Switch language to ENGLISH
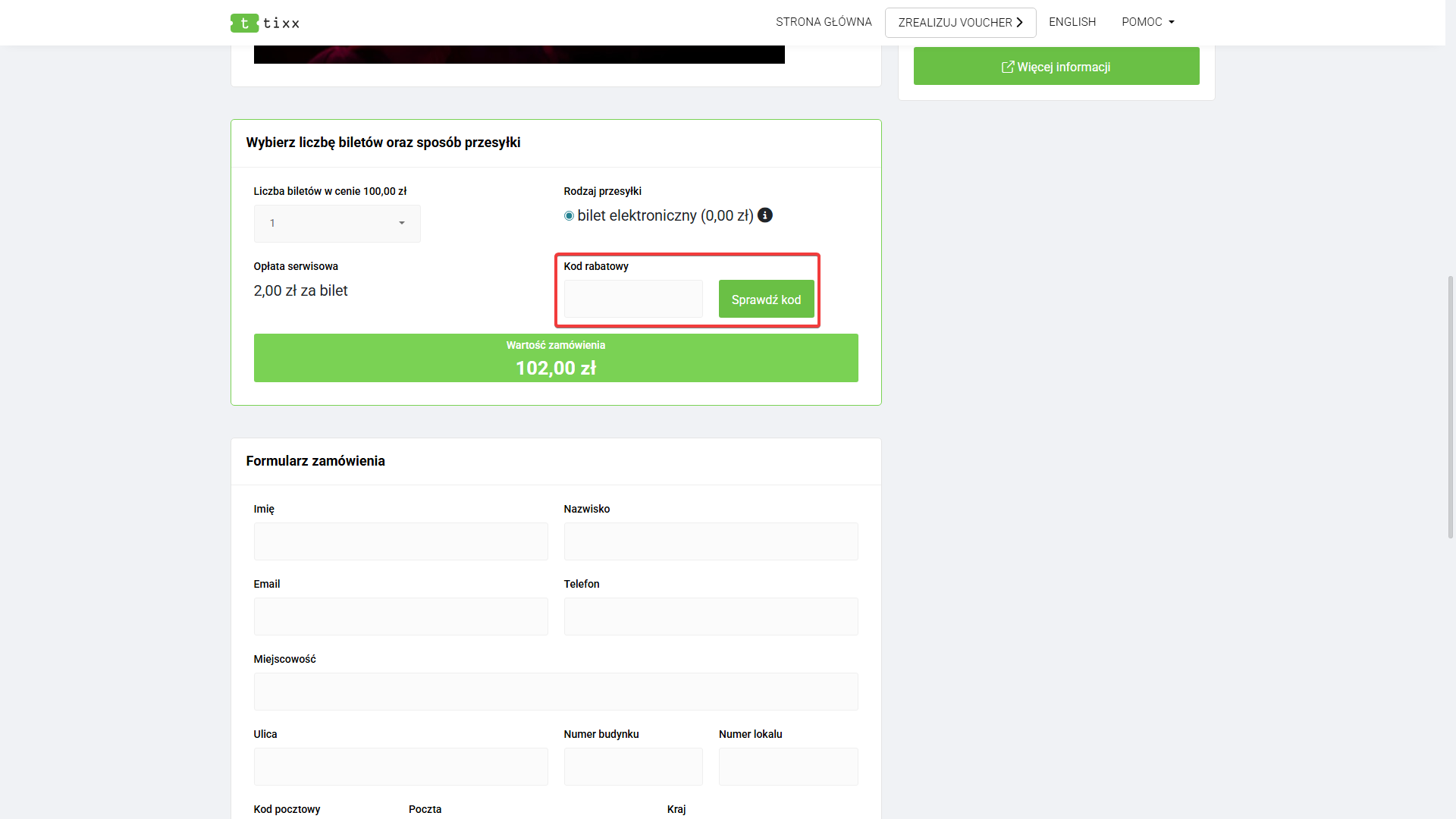1456x819 pixels. (1072, 22)
